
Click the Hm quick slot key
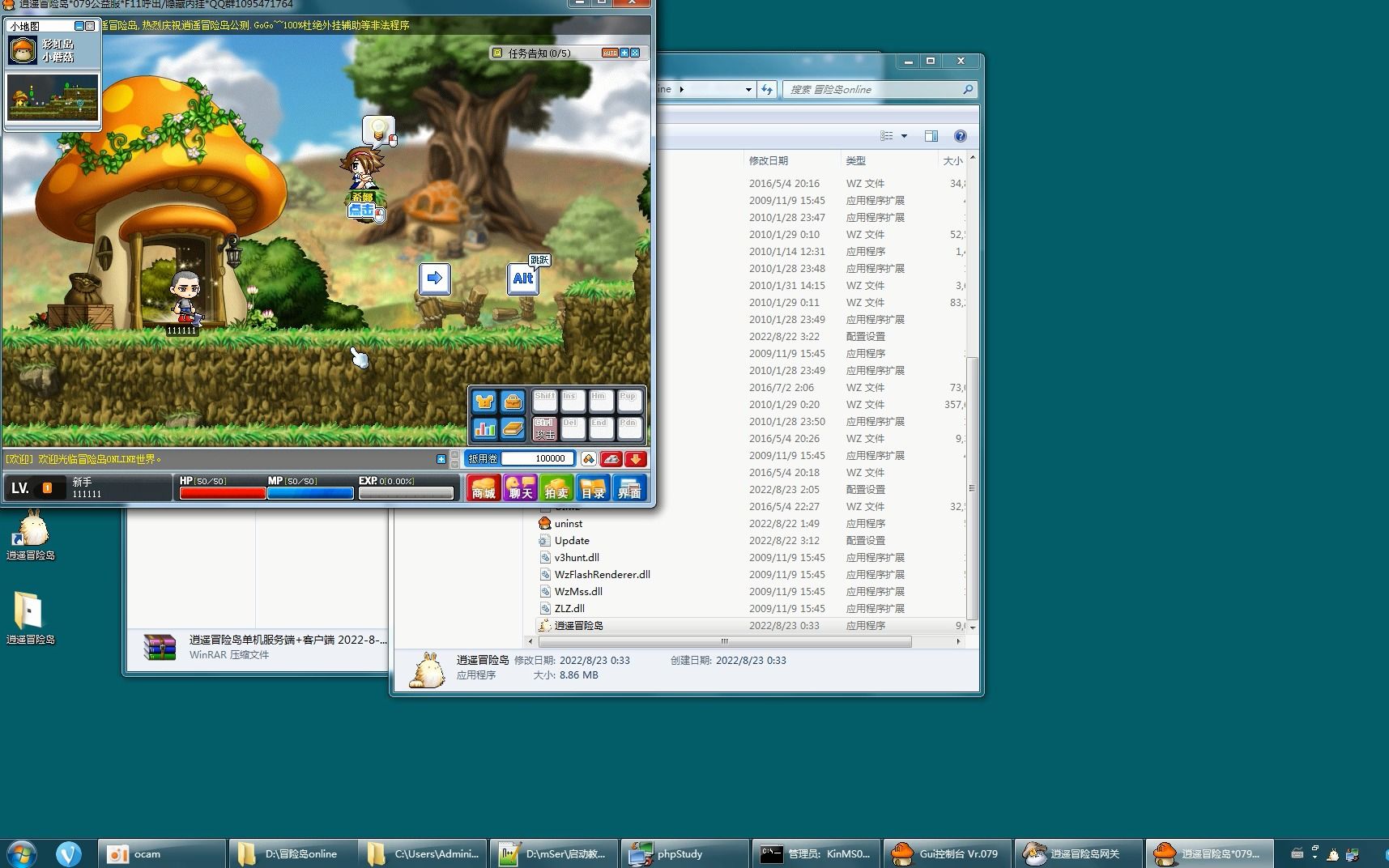tap(600, 402)
